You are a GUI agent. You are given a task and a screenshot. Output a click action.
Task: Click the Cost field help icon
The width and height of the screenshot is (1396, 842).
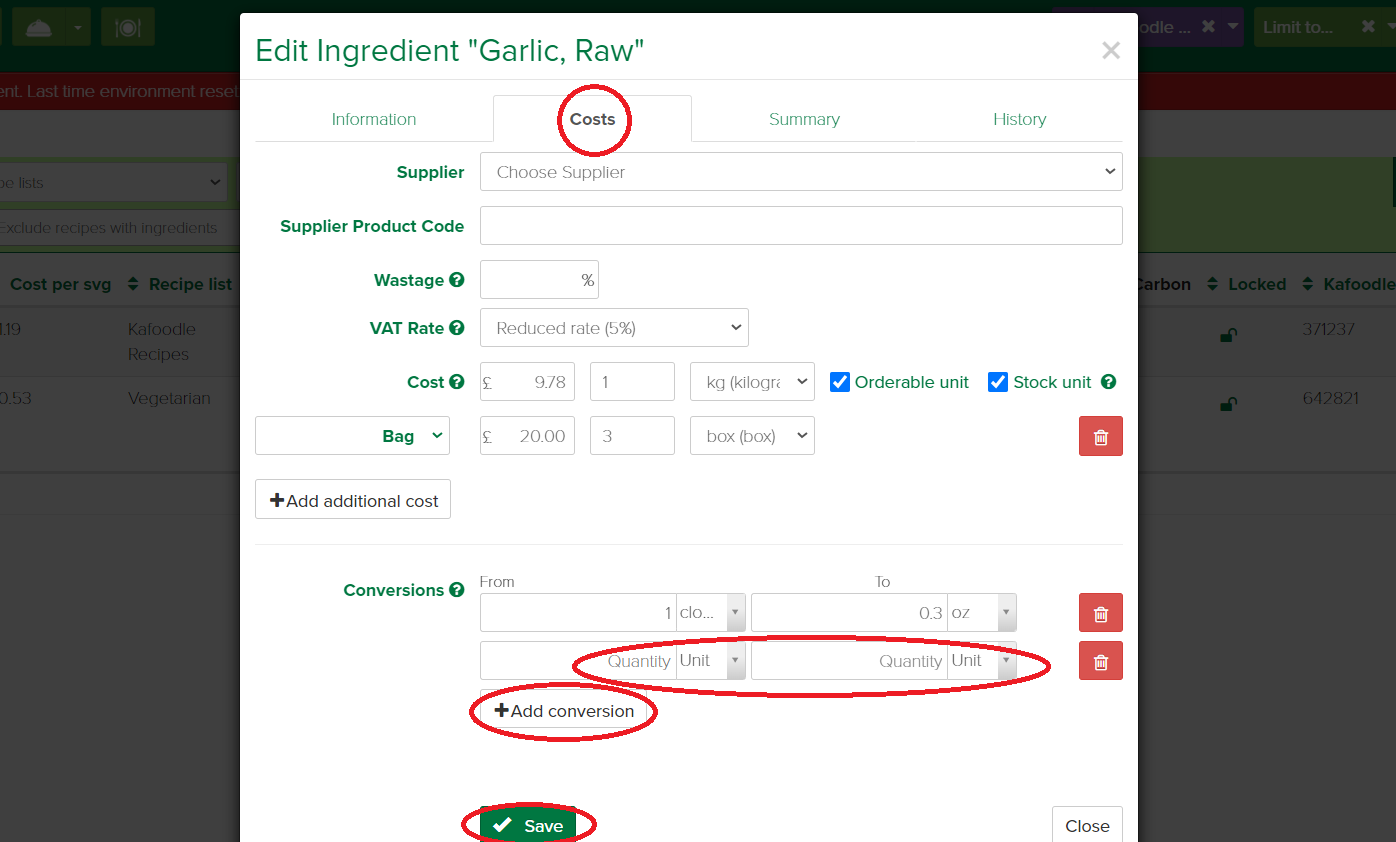tap(457, 381)
